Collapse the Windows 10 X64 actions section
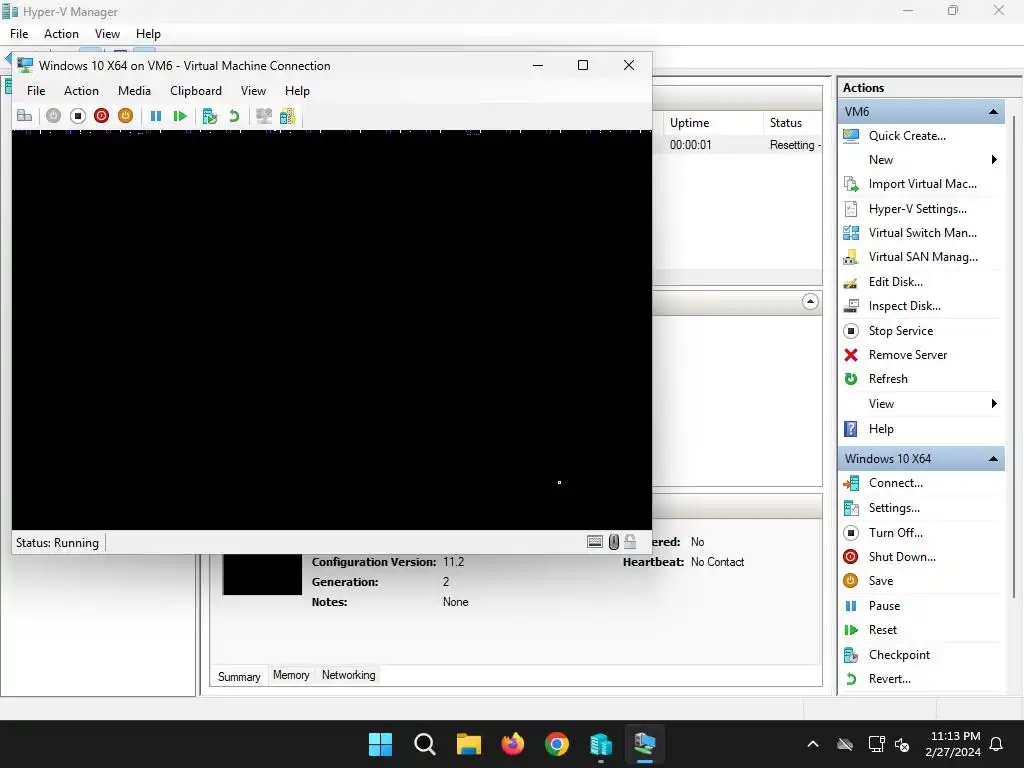Image resolution: width=1024 pixels, height=768 pixels. (x=993, y=459)
